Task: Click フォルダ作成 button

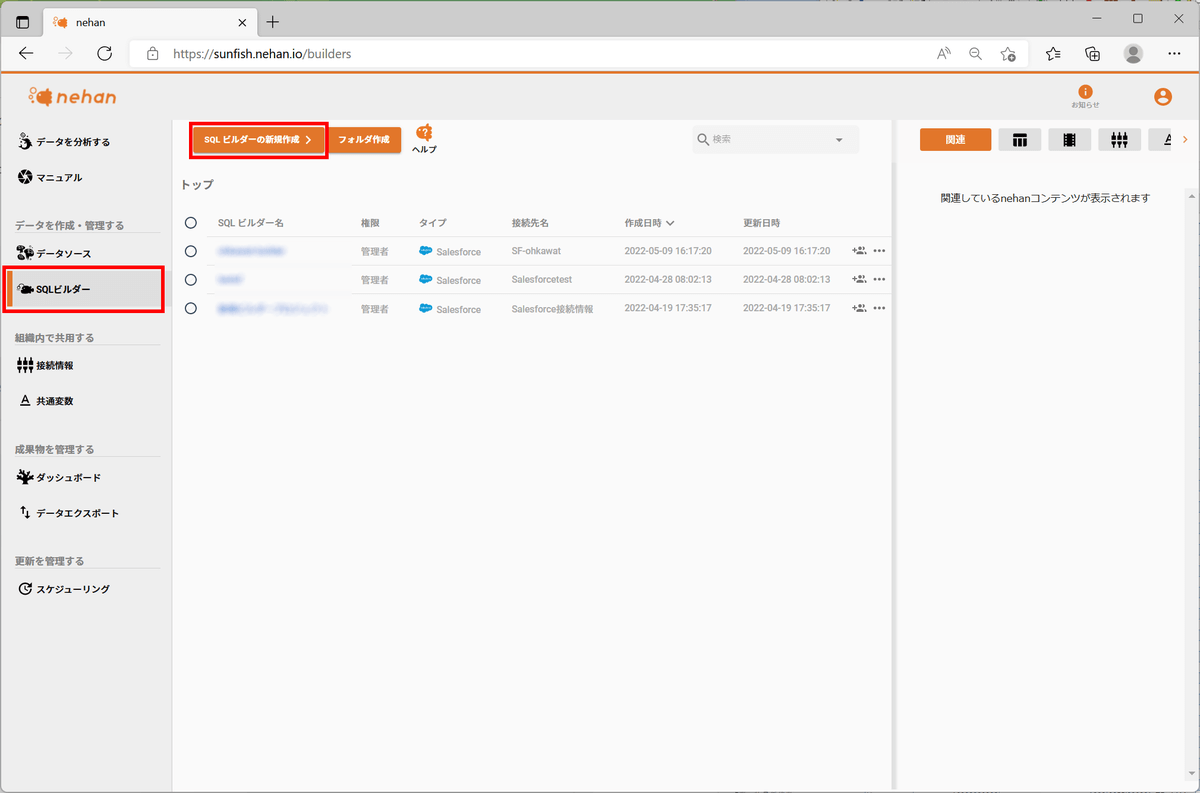Action: [x=364, y=140]
